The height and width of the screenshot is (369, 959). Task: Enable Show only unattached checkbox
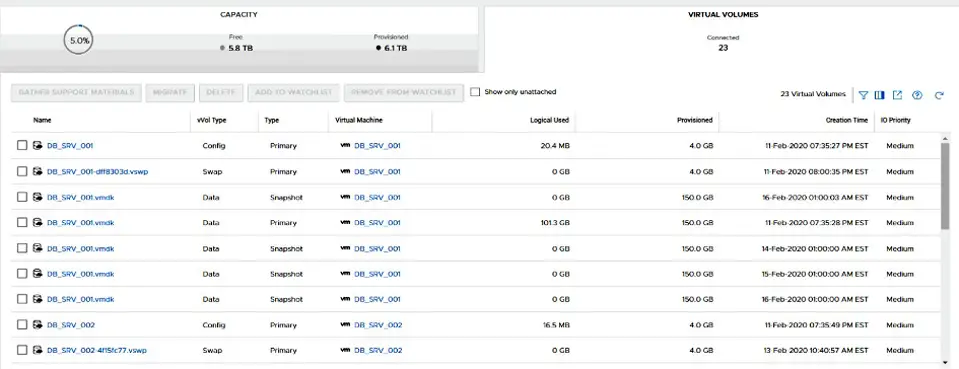tap(475, 92)
